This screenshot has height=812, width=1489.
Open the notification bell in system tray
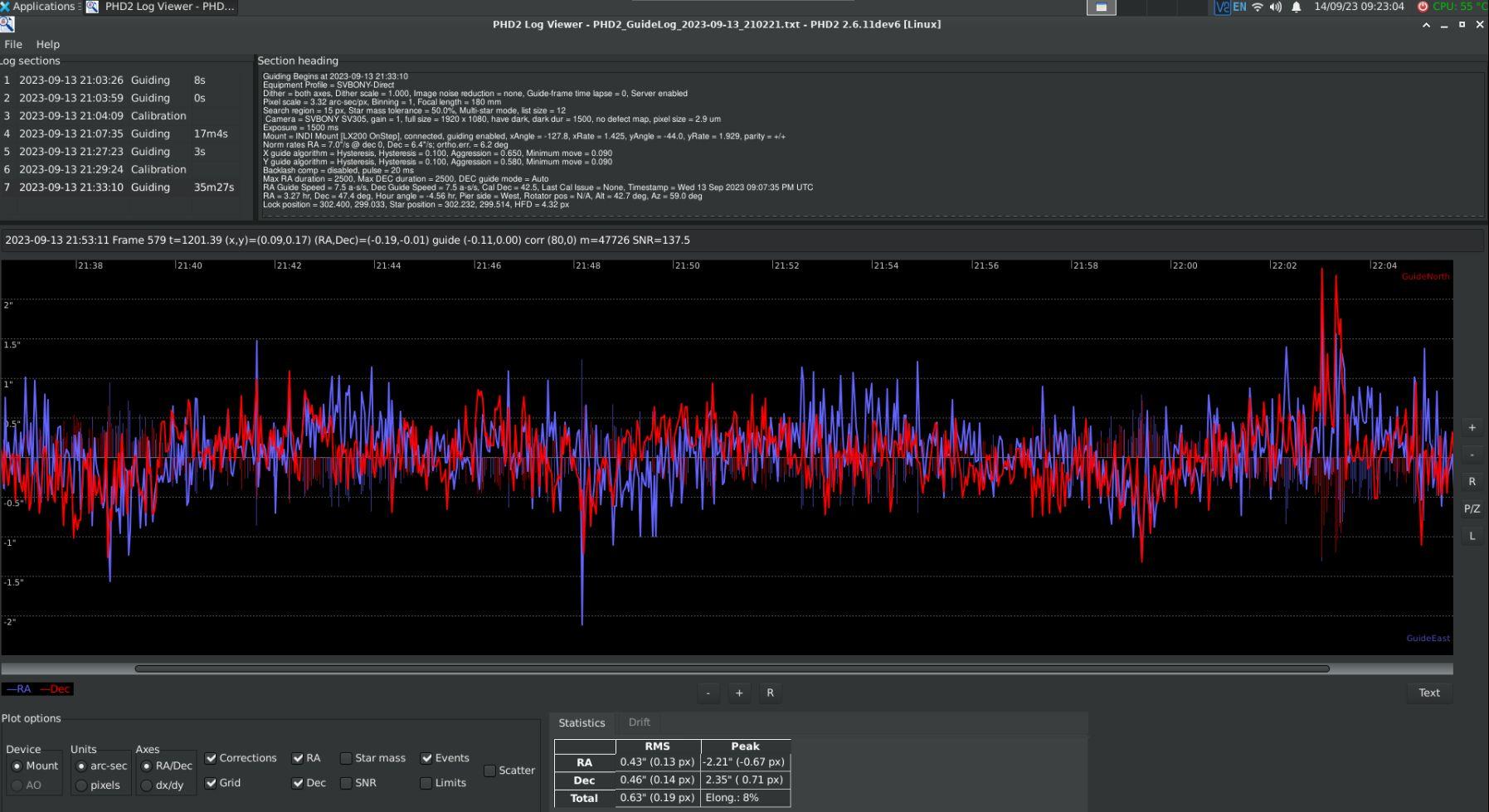pyautogui.click(x=1296, y=7)
